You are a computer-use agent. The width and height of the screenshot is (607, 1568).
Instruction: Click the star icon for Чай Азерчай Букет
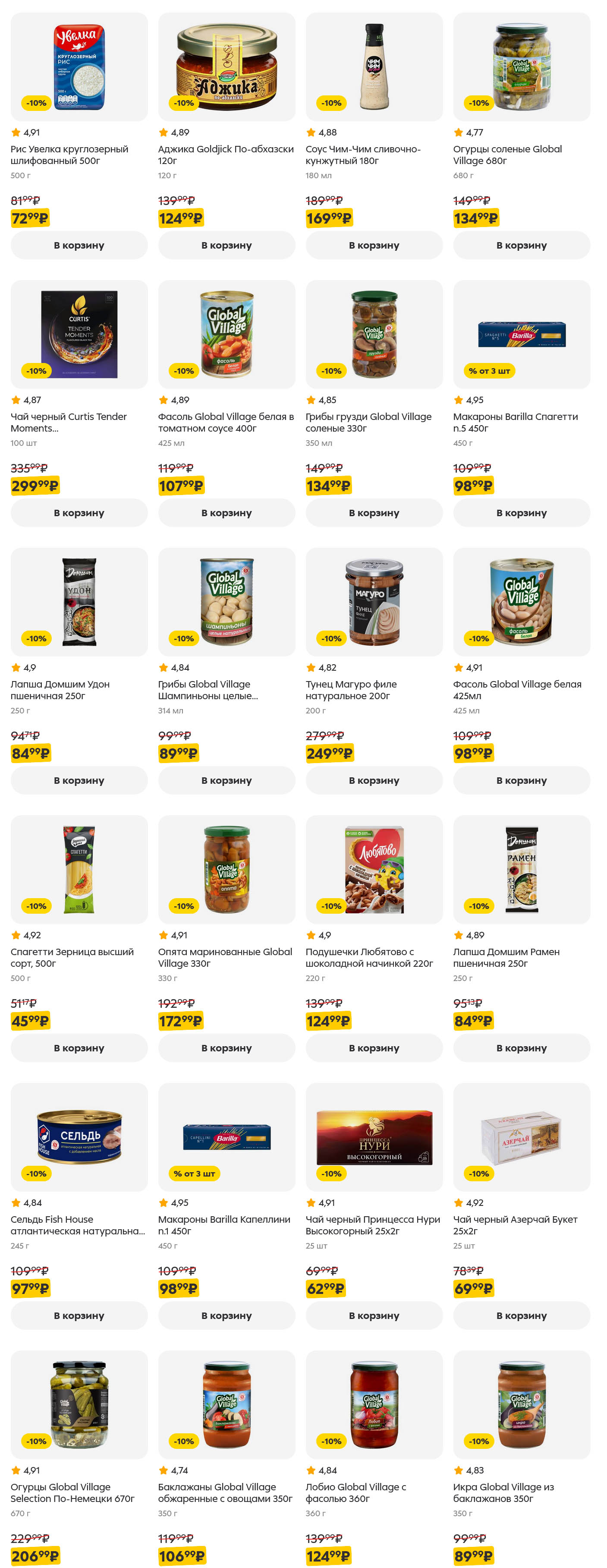(459, 1202)
